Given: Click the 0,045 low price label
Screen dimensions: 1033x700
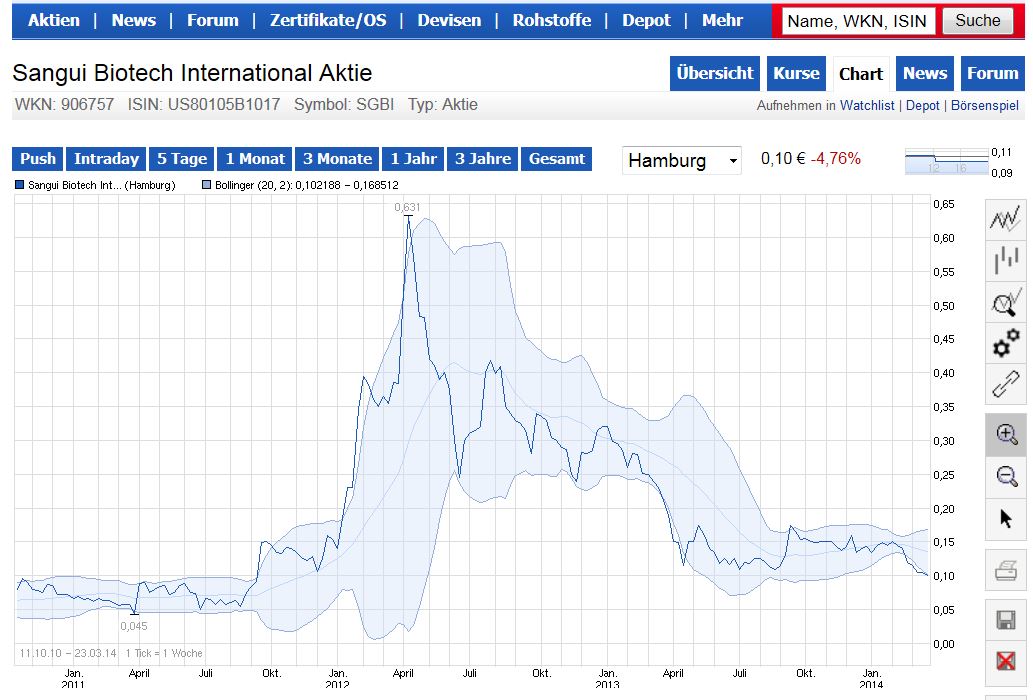Looking at the screenshot, I should 134,626.
